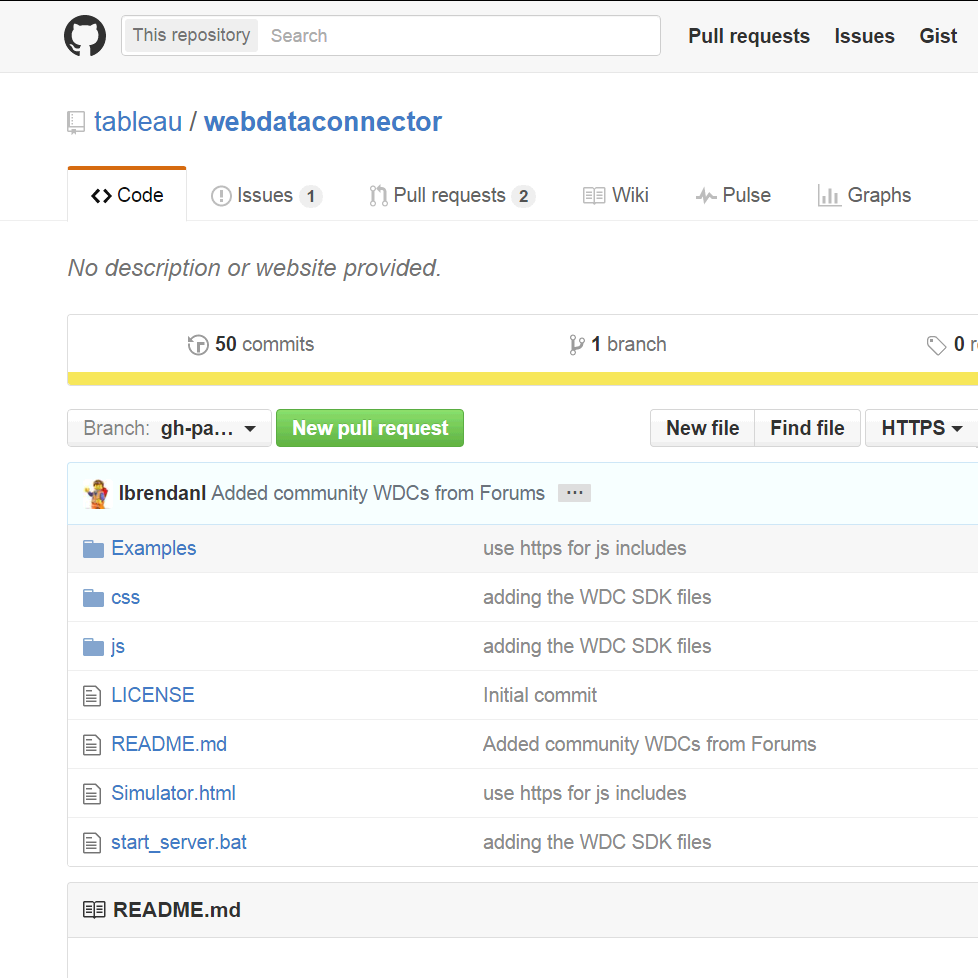The image size is (978, 978).
Task: Open the Branch gh-pages dropdown
Action: 169,428
